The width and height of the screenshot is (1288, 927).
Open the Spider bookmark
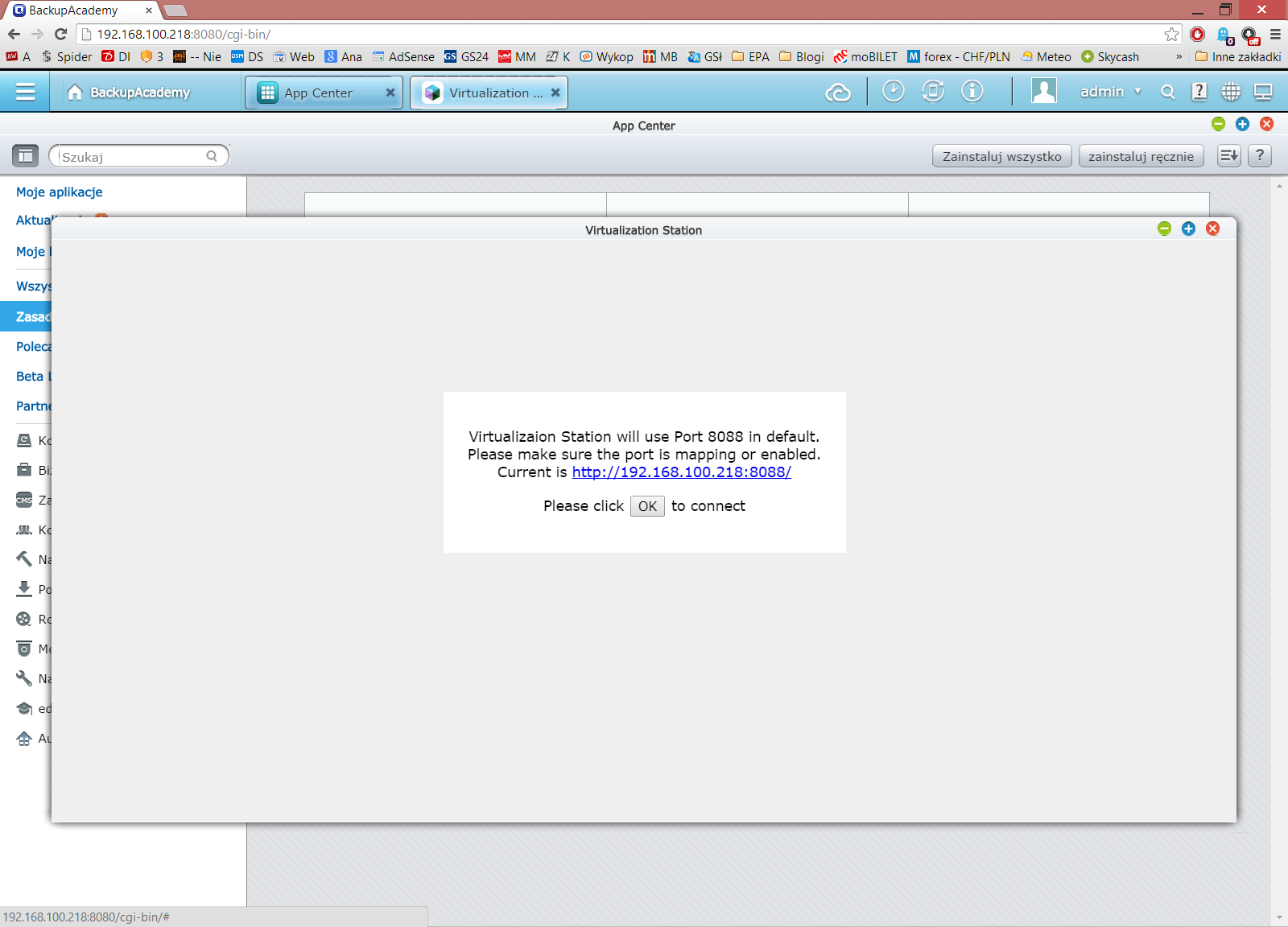tap(66, 56)
